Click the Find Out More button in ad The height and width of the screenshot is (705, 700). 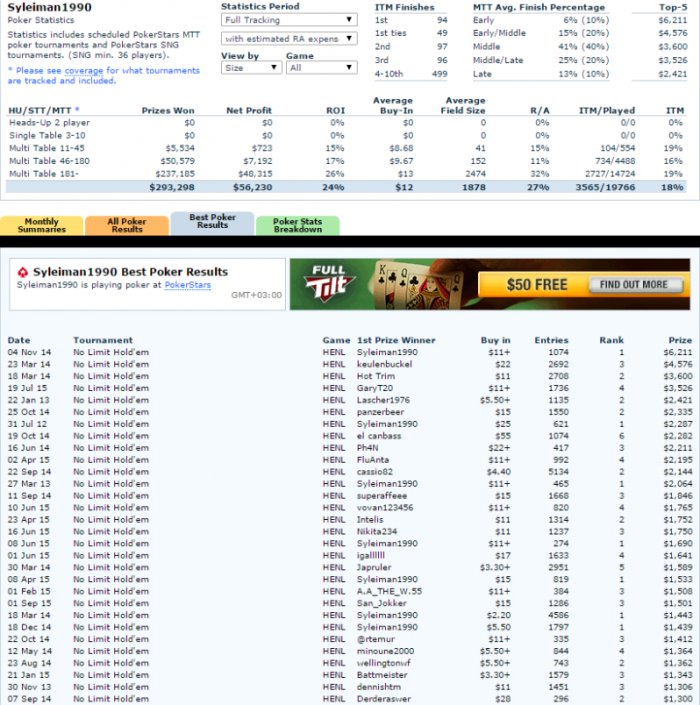coord(635,284)
